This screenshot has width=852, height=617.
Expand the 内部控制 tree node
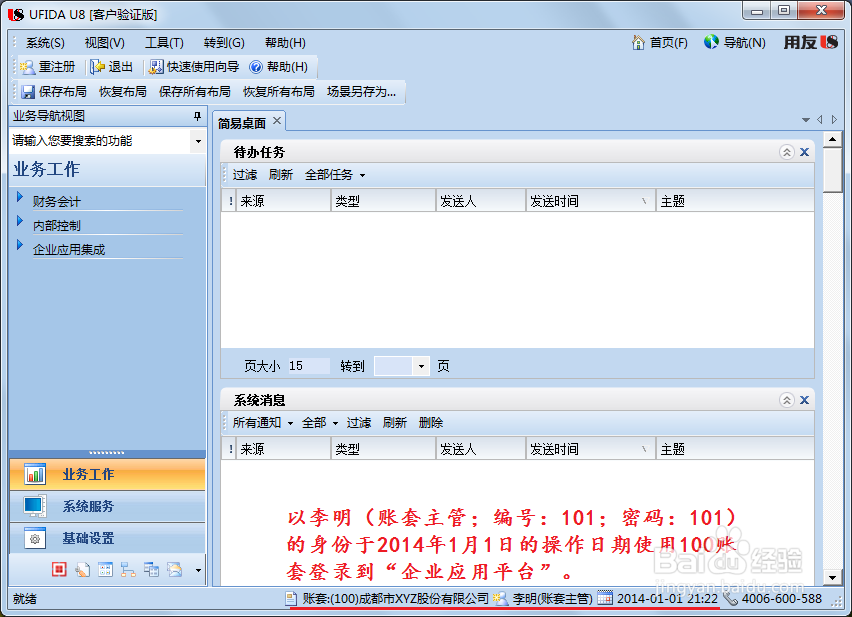[20, 221]
